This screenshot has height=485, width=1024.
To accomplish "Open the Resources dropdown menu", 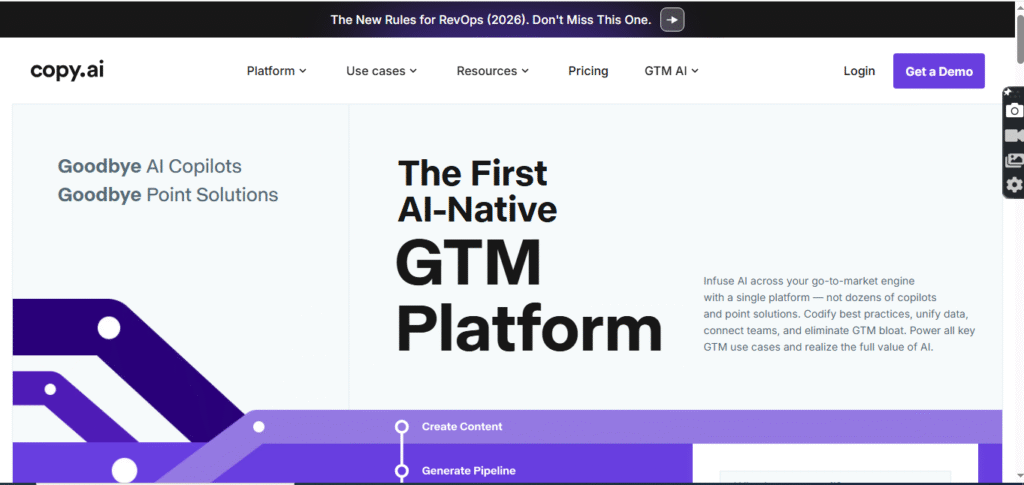I will (492, 71).
